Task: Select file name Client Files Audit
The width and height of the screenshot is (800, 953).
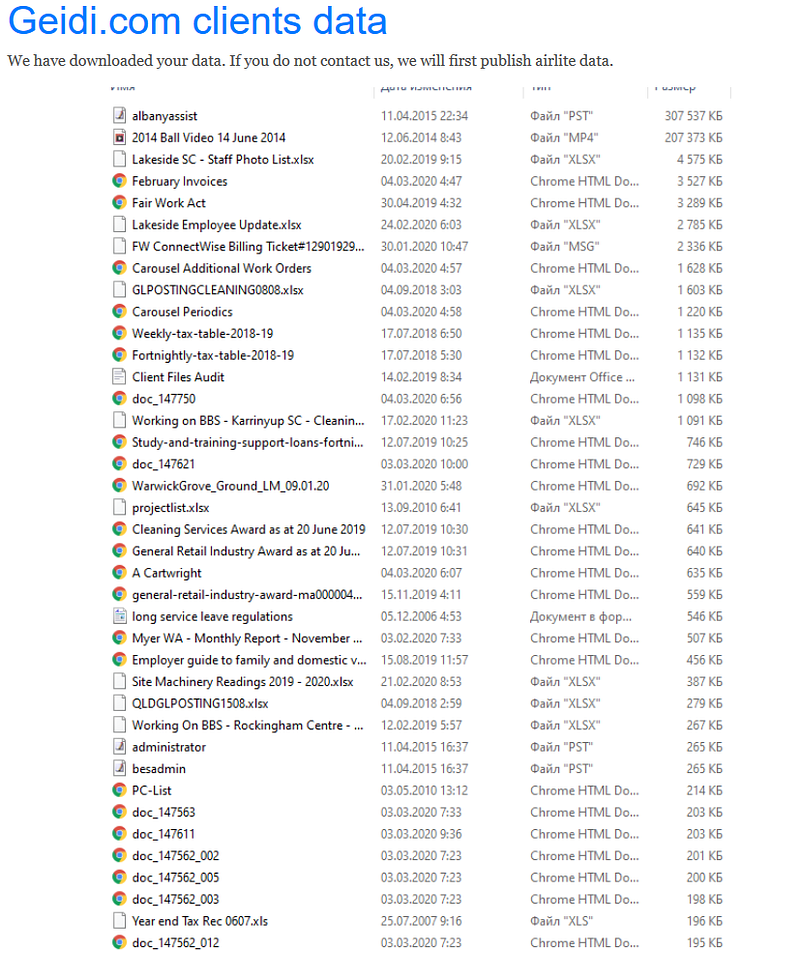Action: coord(178,377)
